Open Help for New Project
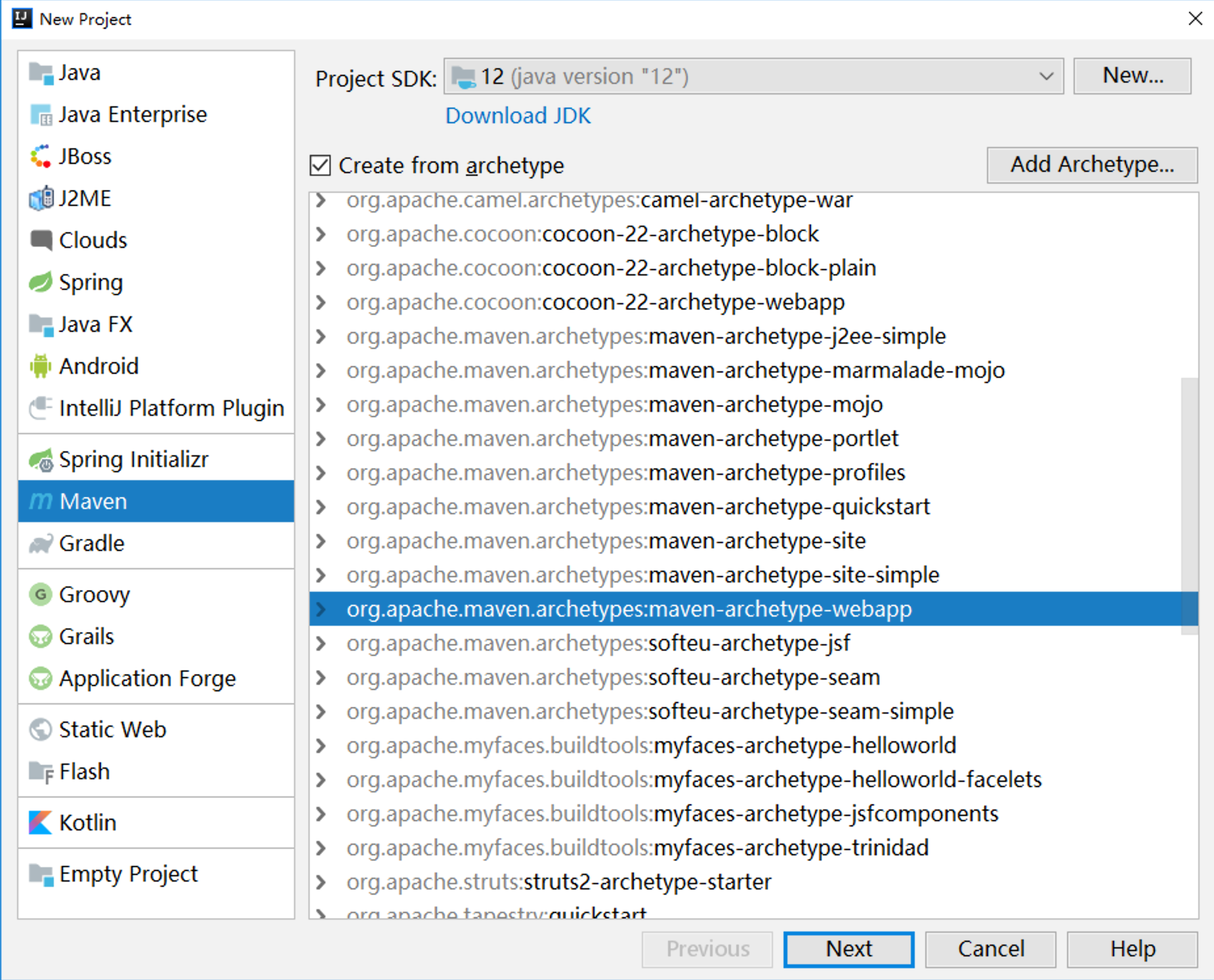Image resolution: width=1214 pixels, height=980 pixels. pyautogui.click(x=1133, y=949)
